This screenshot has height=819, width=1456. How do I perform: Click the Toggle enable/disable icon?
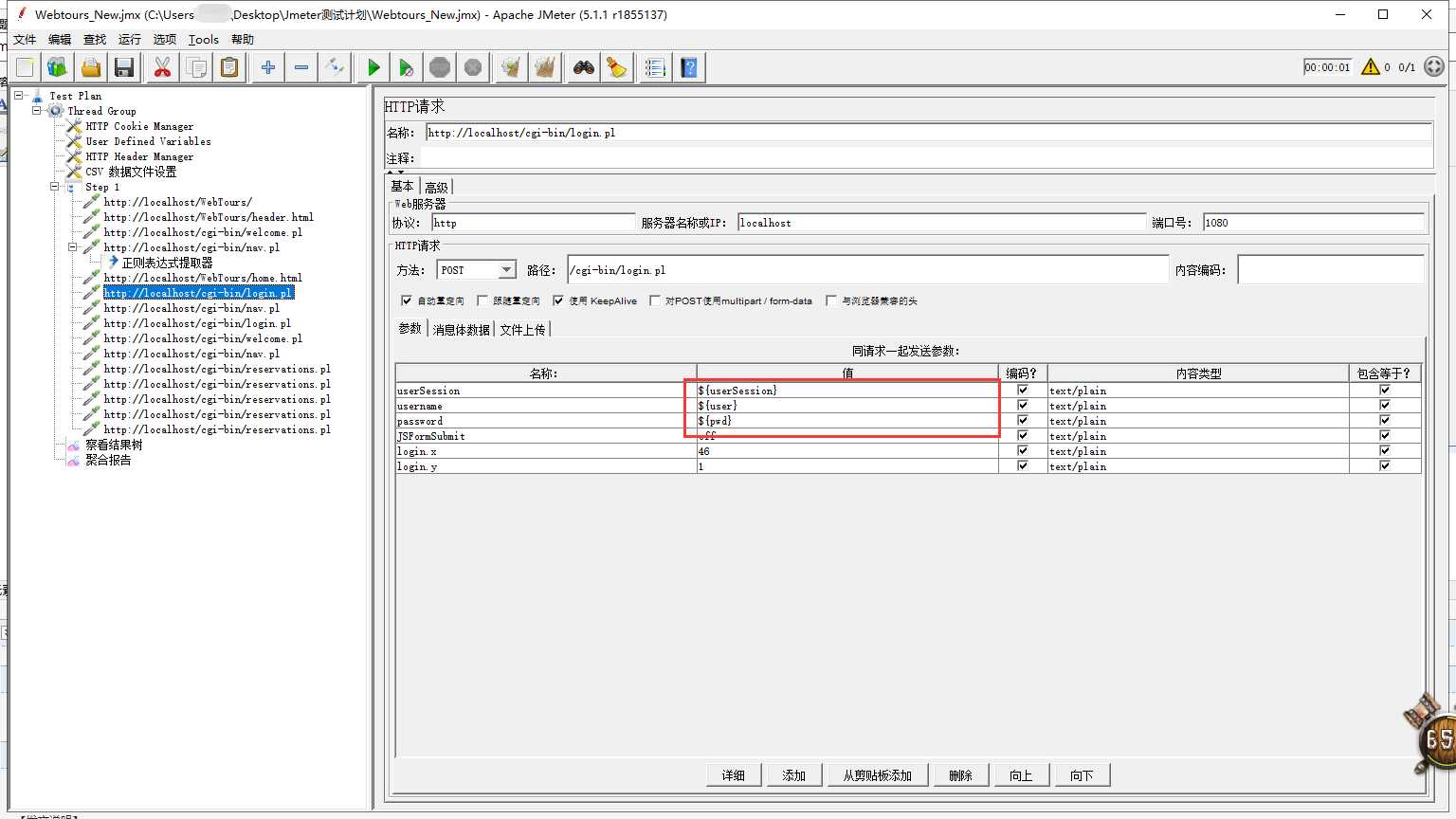tap(335, 67)
